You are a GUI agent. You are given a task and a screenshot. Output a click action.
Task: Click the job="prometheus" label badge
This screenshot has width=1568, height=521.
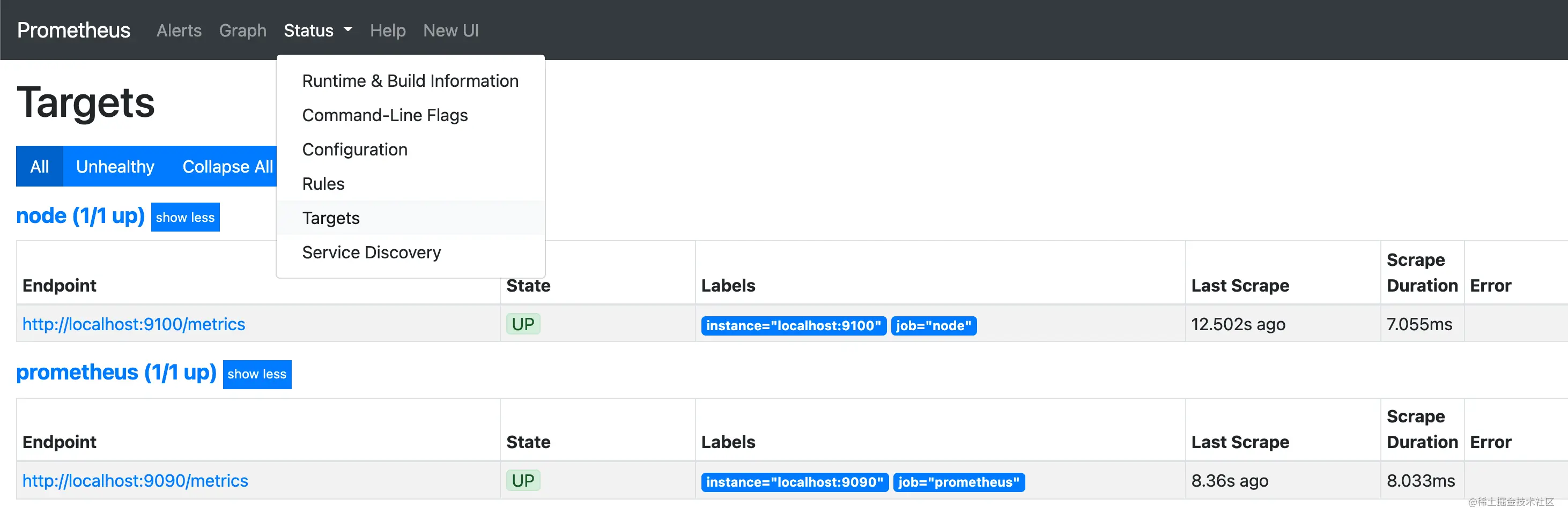click(x=959, y=482)
